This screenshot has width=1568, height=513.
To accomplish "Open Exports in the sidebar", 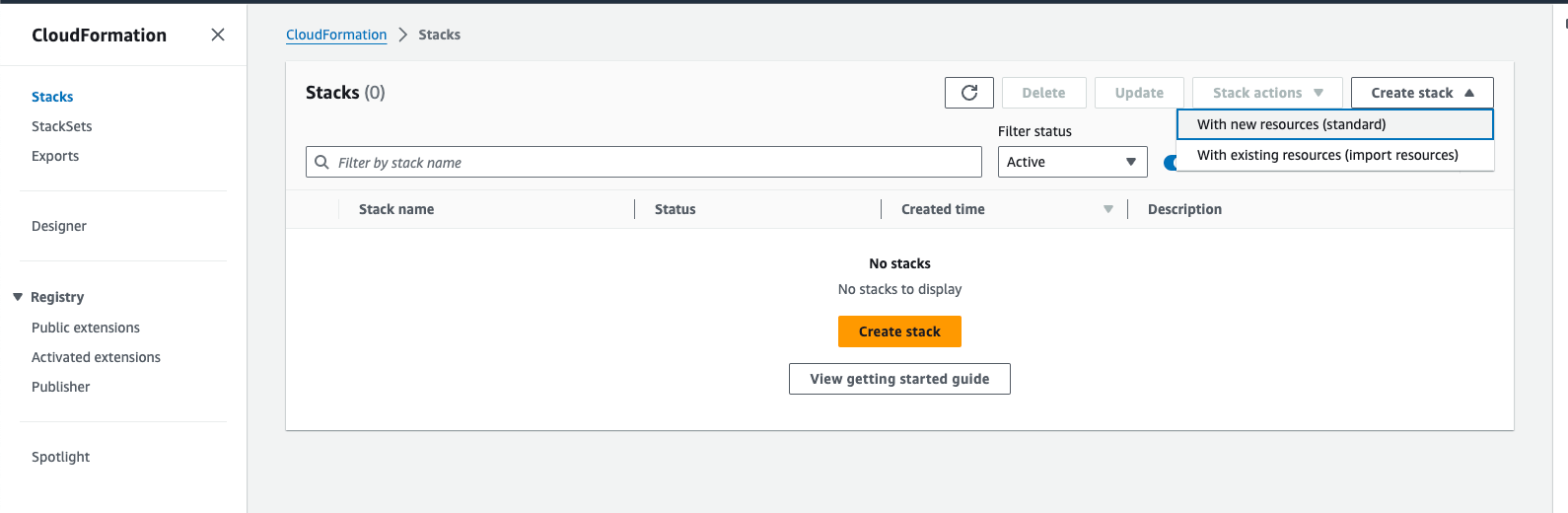I will [x=55, y=156].
